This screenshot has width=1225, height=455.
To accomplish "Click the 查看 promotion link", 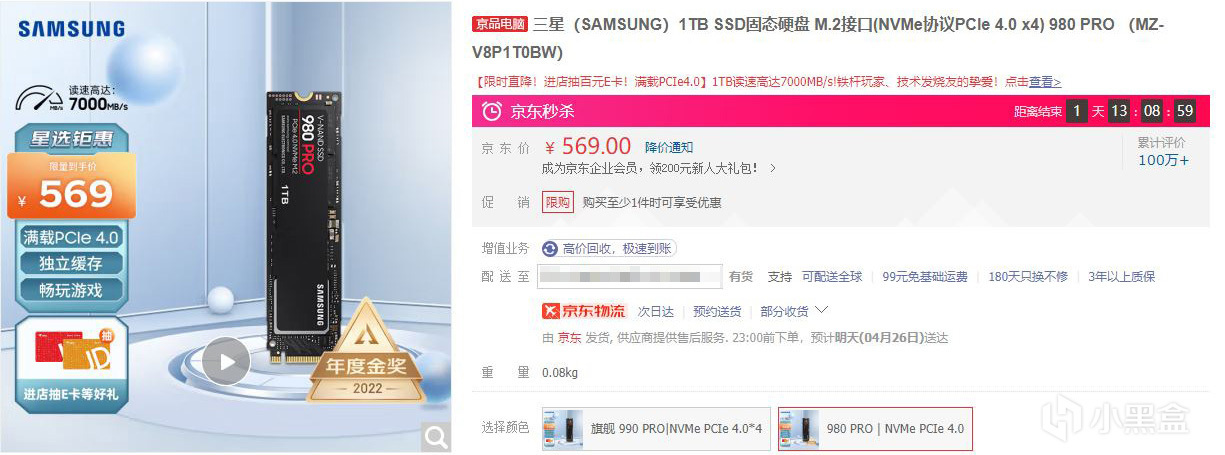I will [x=1045, y=81].
